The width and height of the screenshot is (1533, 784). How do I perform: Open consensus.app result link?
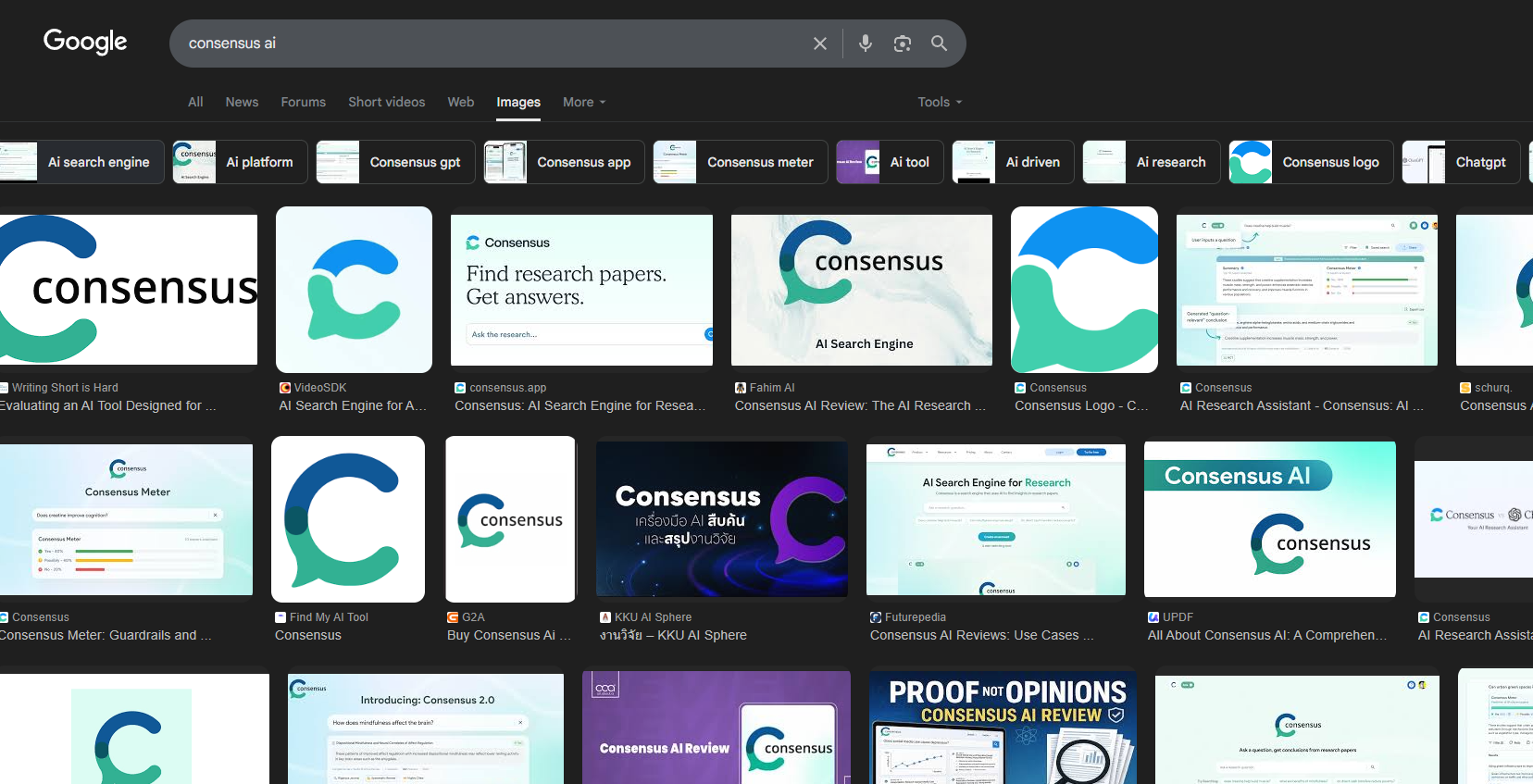[580, 405]
